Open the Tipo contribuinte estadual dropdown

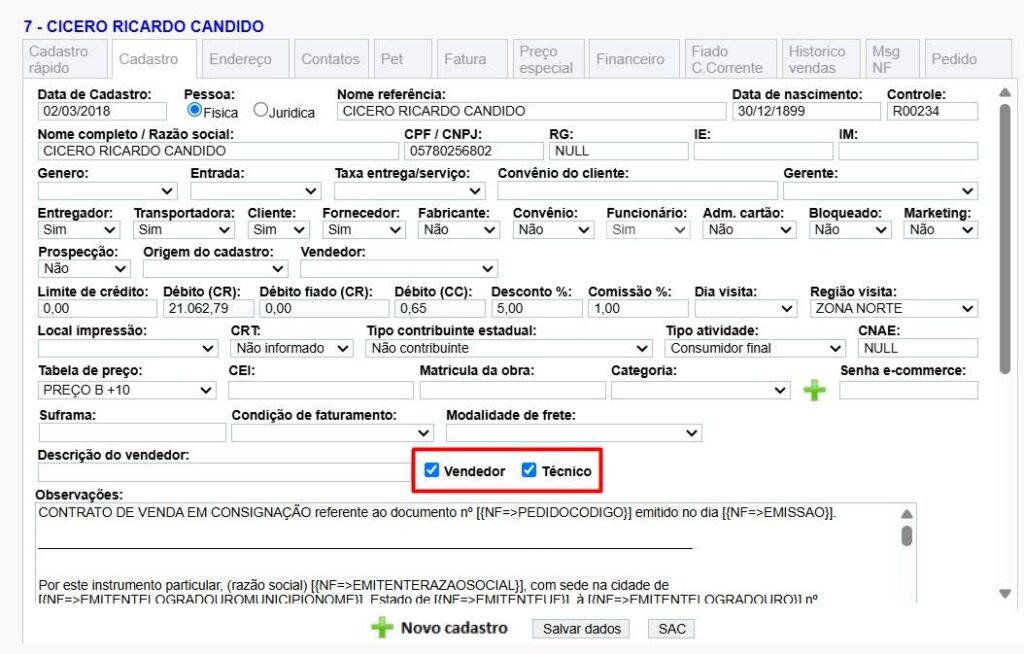[509, 348]
